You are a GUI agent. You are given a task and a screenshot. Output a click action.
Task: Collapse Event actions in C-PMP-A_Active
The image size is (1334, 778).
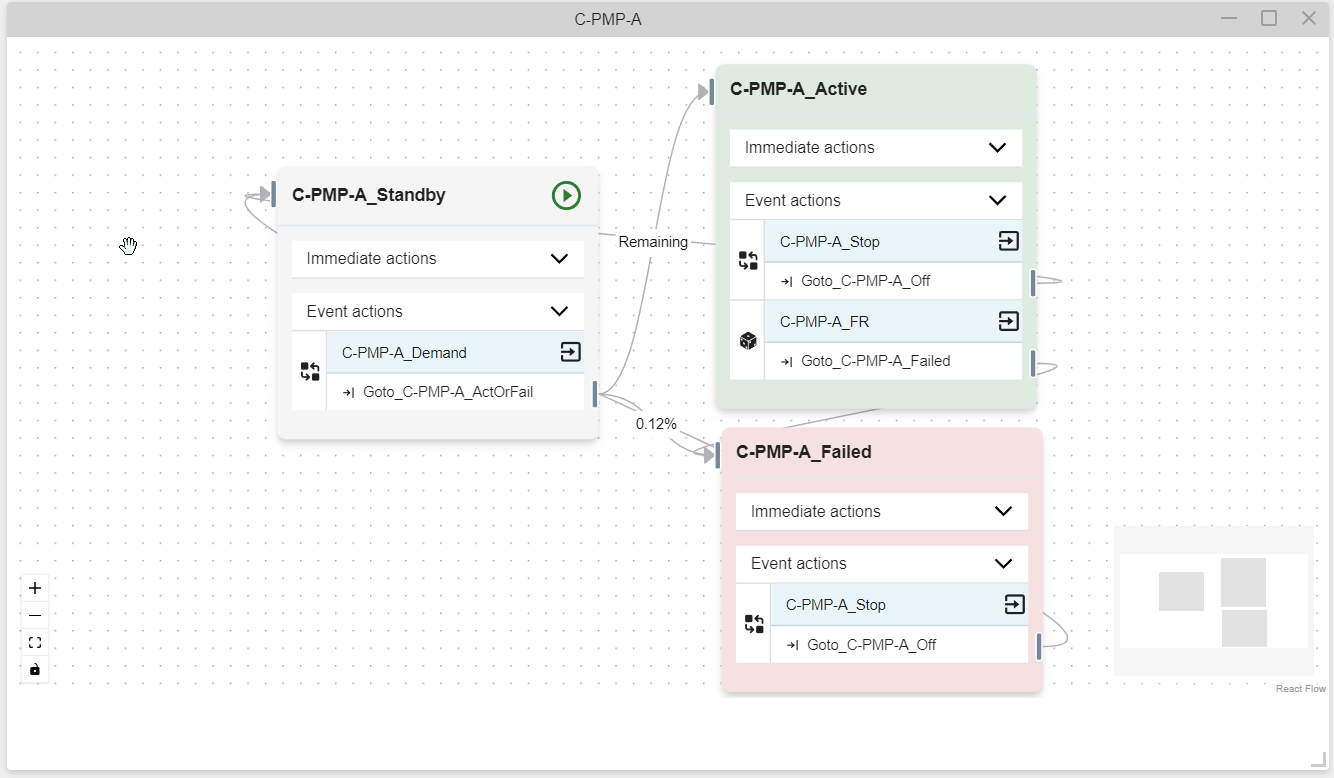pyautogui.click(x=876, y=200)
